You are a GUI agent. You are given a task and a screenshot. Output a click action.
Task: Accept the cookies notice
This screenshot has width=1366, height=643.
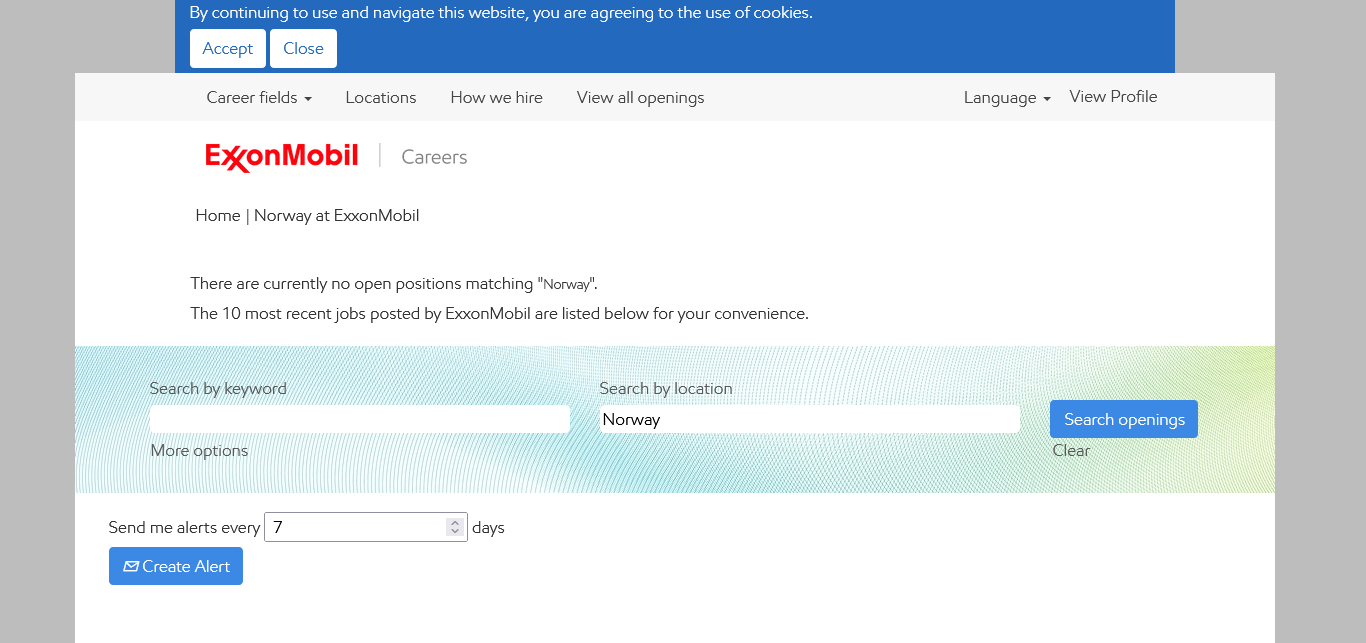(x=228, y=48)
